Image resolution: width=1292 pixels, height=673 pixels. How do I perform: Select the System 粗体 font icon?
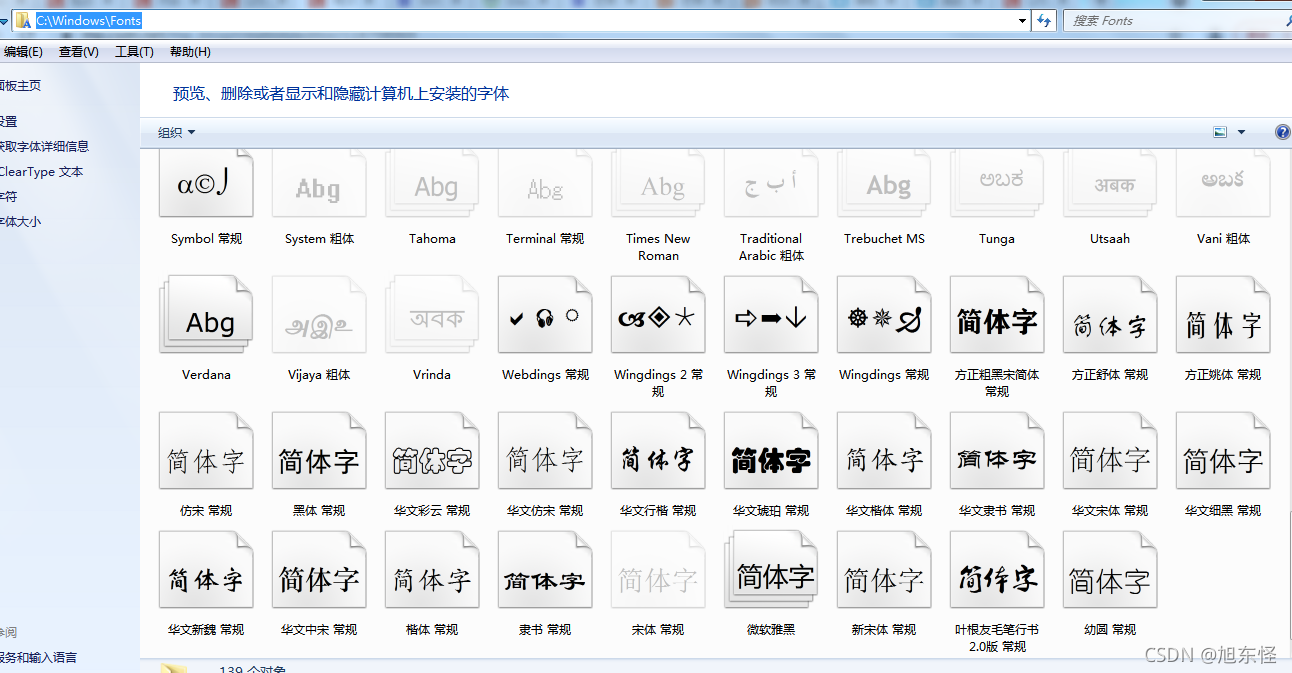click(319, 185)
